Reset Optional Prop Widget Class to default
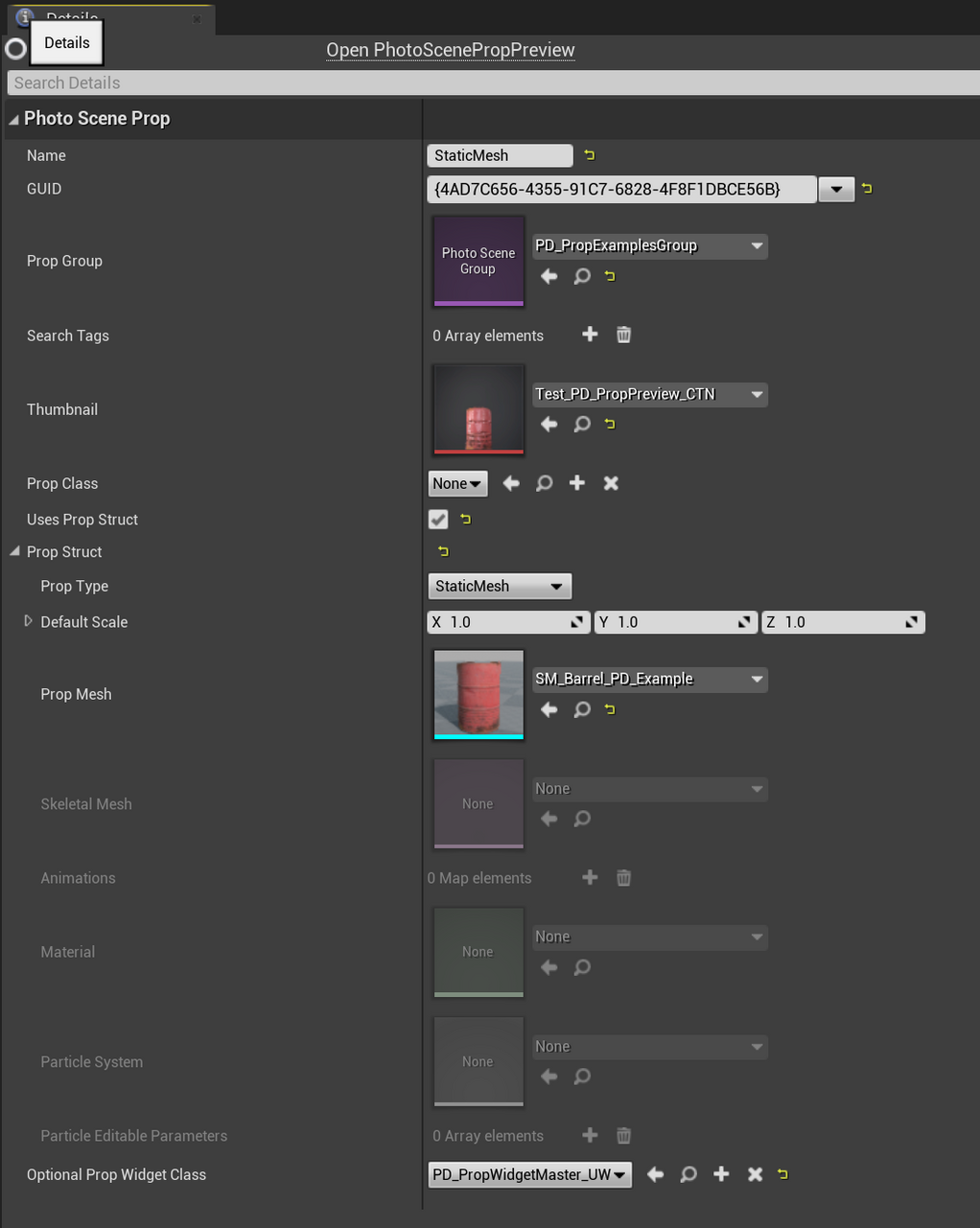The height and width of the screenshot is (1228, 980). coord(782,1173)
